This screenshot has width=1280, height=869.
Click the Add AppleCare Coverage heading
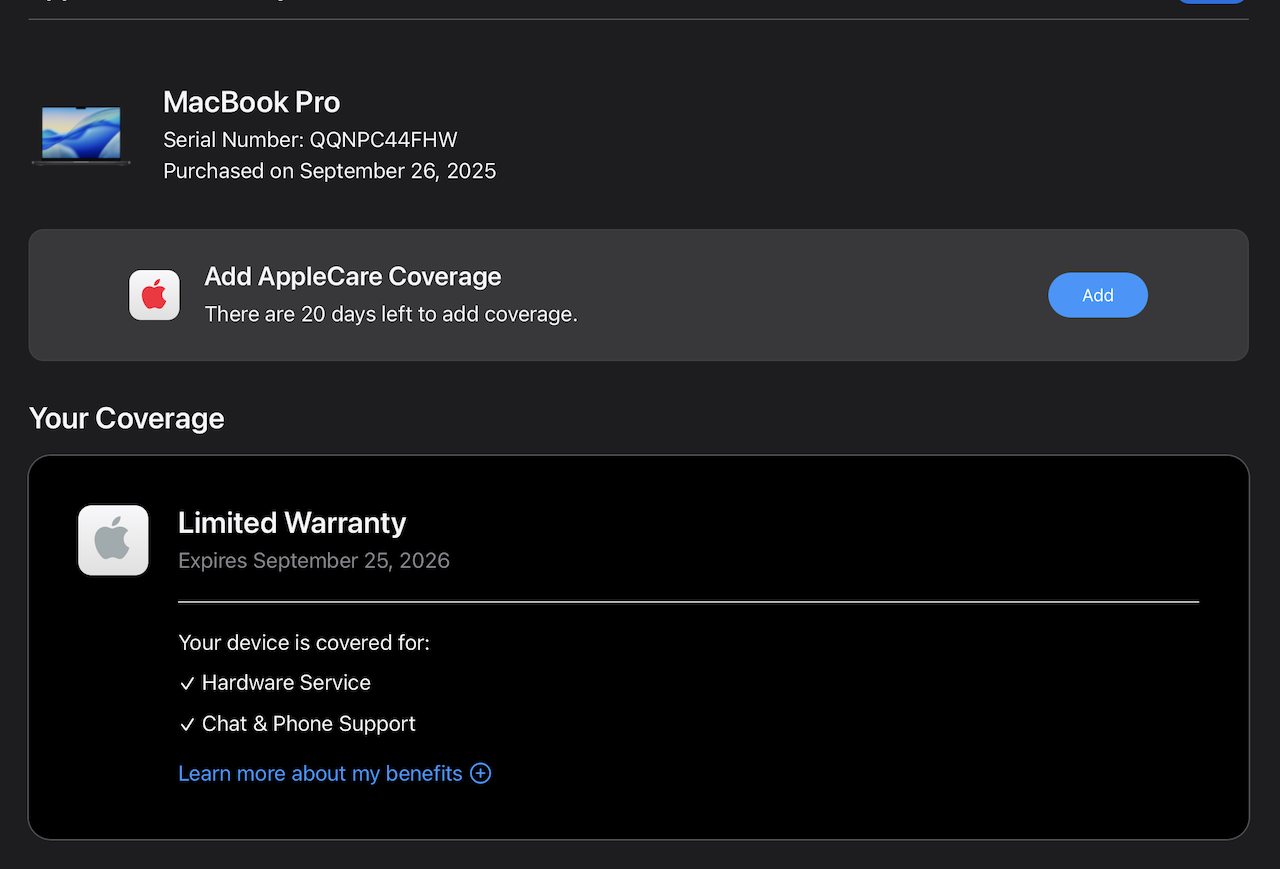(352, 276)
